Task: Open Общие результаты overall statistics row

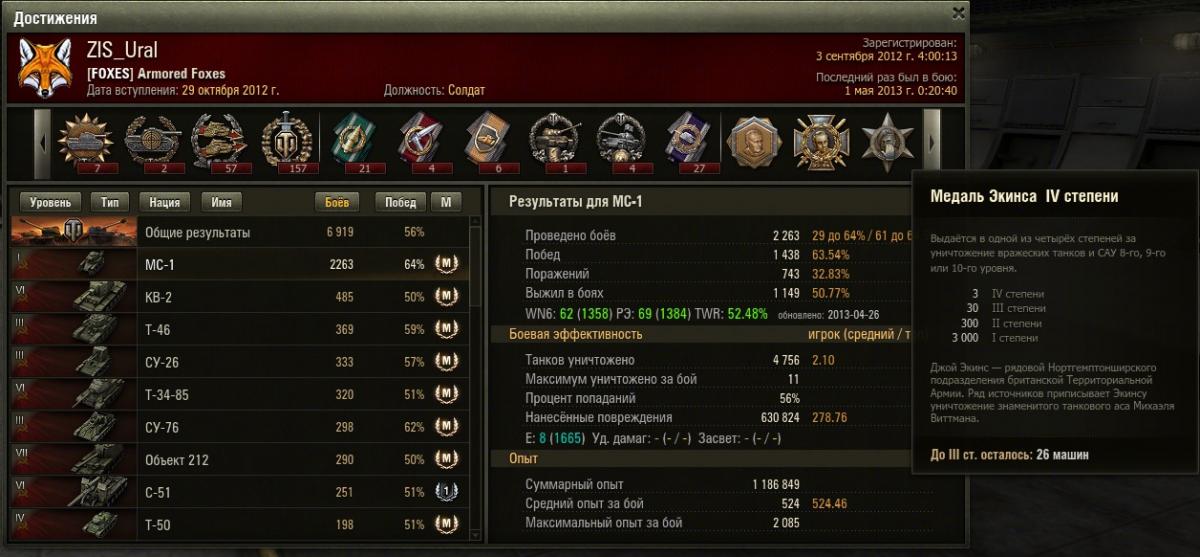Action: tap(239, 232)
